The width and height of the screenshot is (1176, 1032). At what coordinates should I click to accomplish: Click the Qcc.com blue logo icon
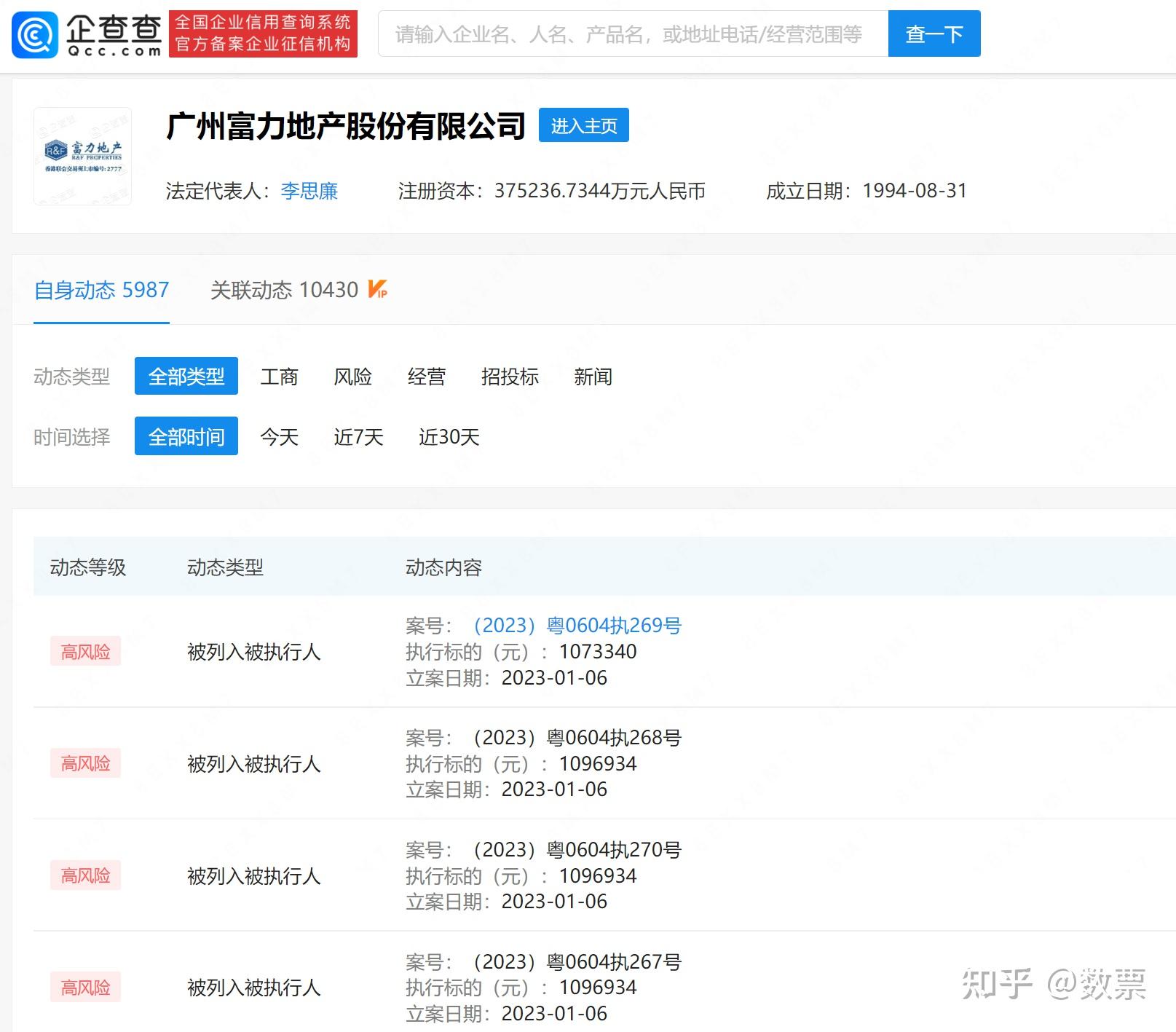coord(35,34)
